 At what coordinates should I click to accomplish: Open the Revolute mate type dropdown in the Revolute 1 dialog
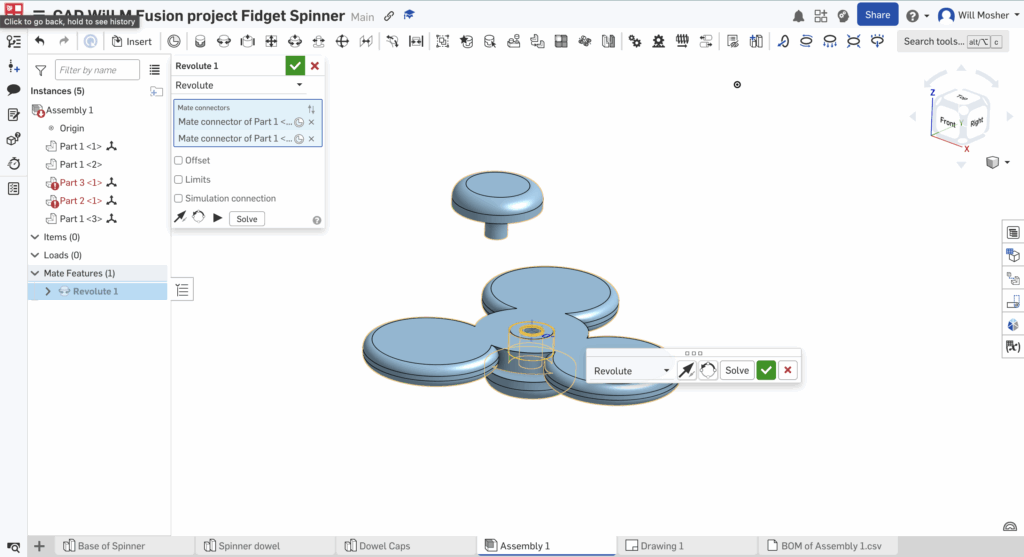click(239, 86)
